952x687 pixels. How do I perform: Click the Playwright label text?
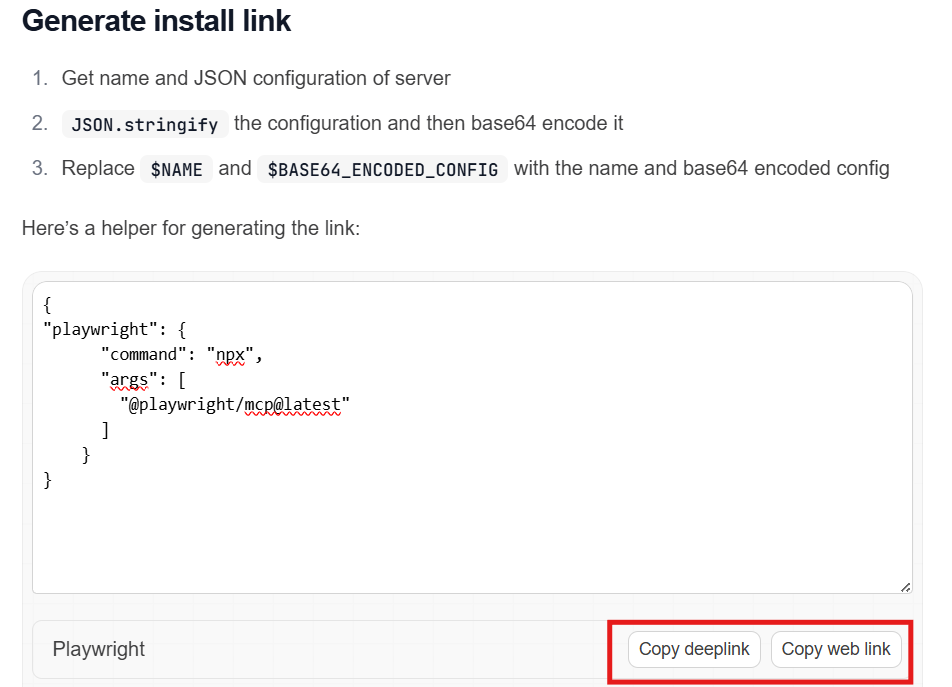click(97, 649)
